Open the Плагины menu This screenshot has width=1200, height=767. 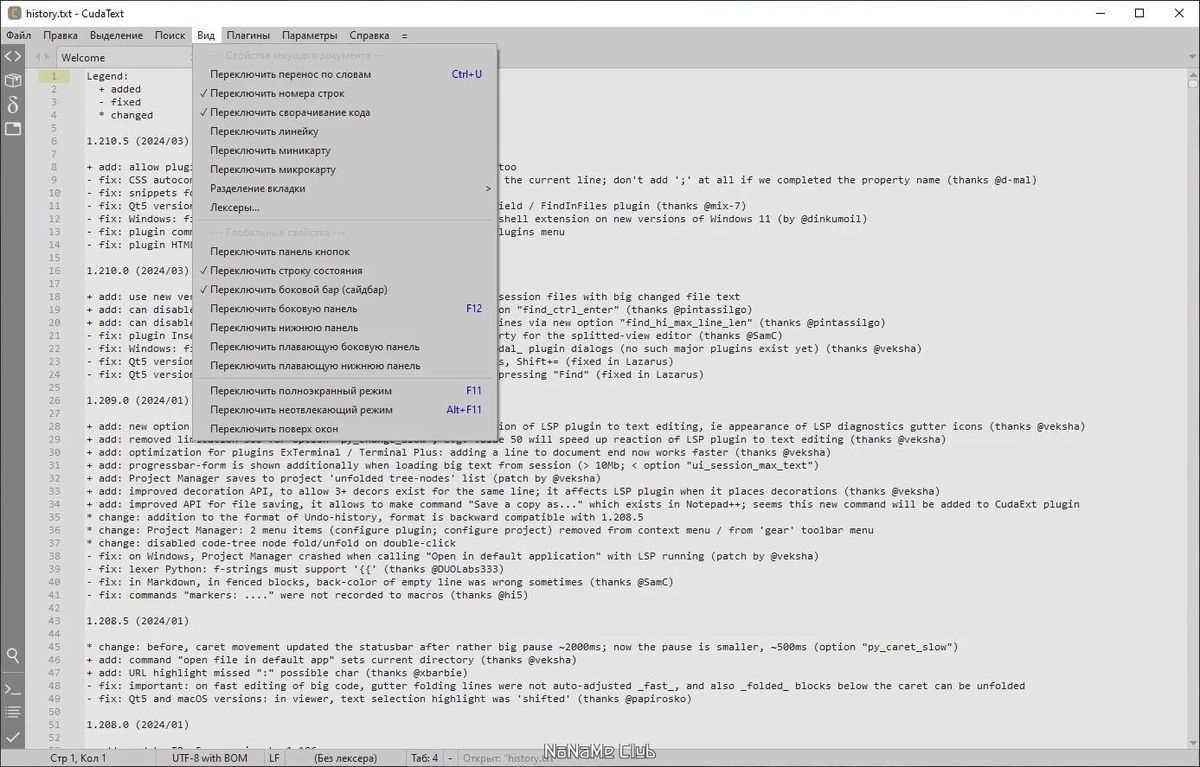click(248, 35)
